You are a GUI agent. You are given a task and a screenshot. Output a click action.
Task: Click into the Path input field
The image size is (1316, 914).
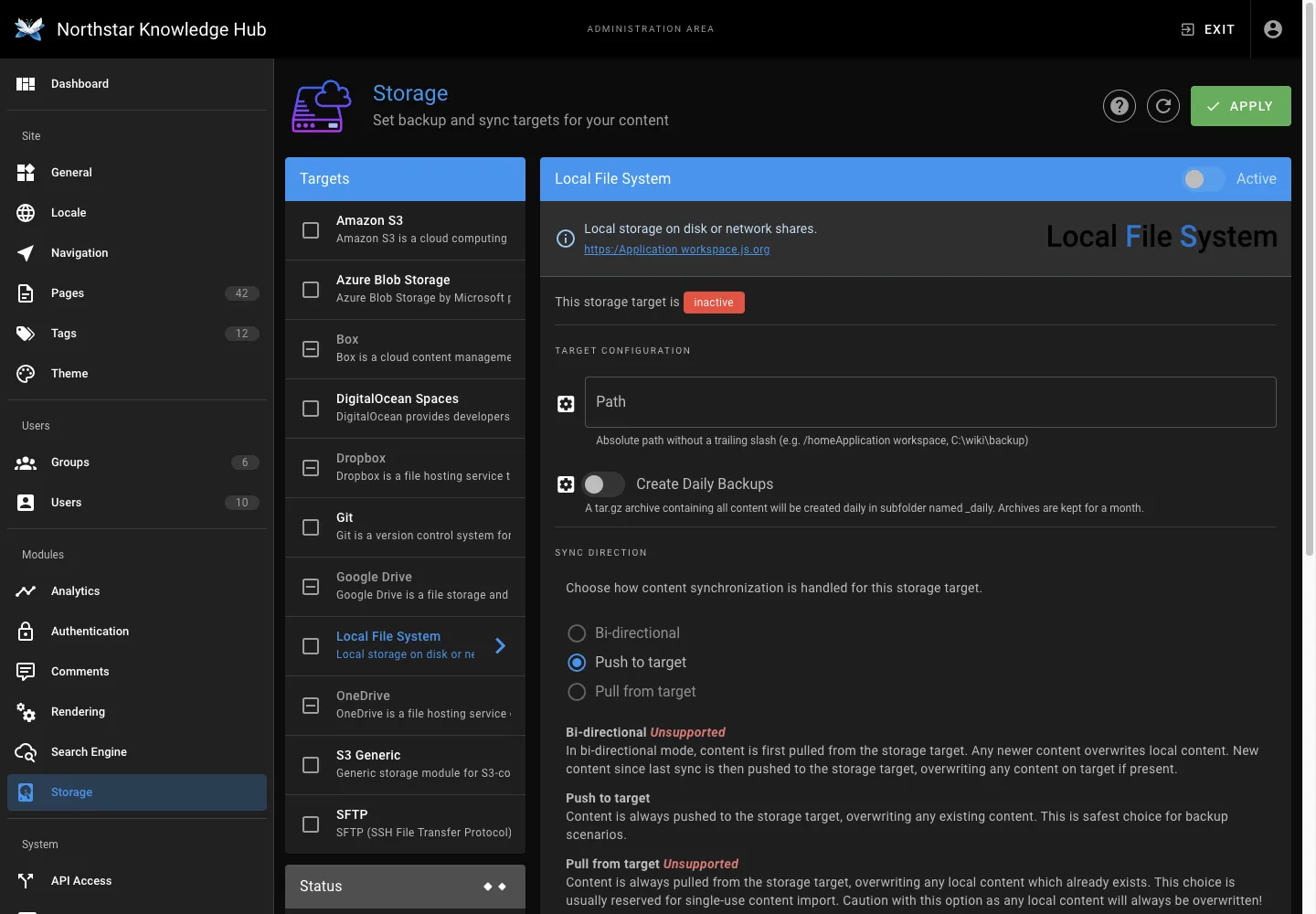[x=930, y=402]
